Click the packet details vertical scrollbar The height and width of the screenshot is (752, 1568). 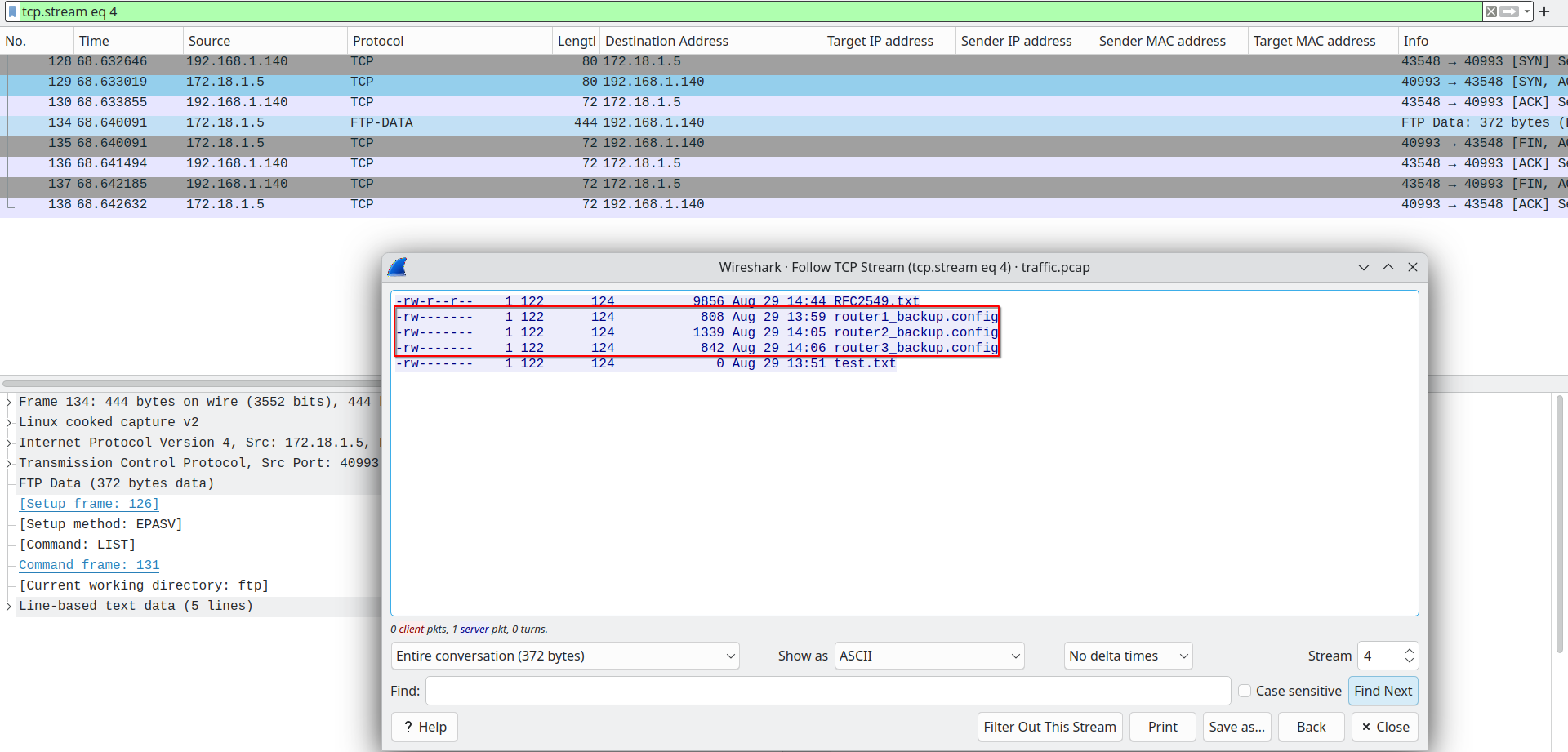pos(1560,523)
